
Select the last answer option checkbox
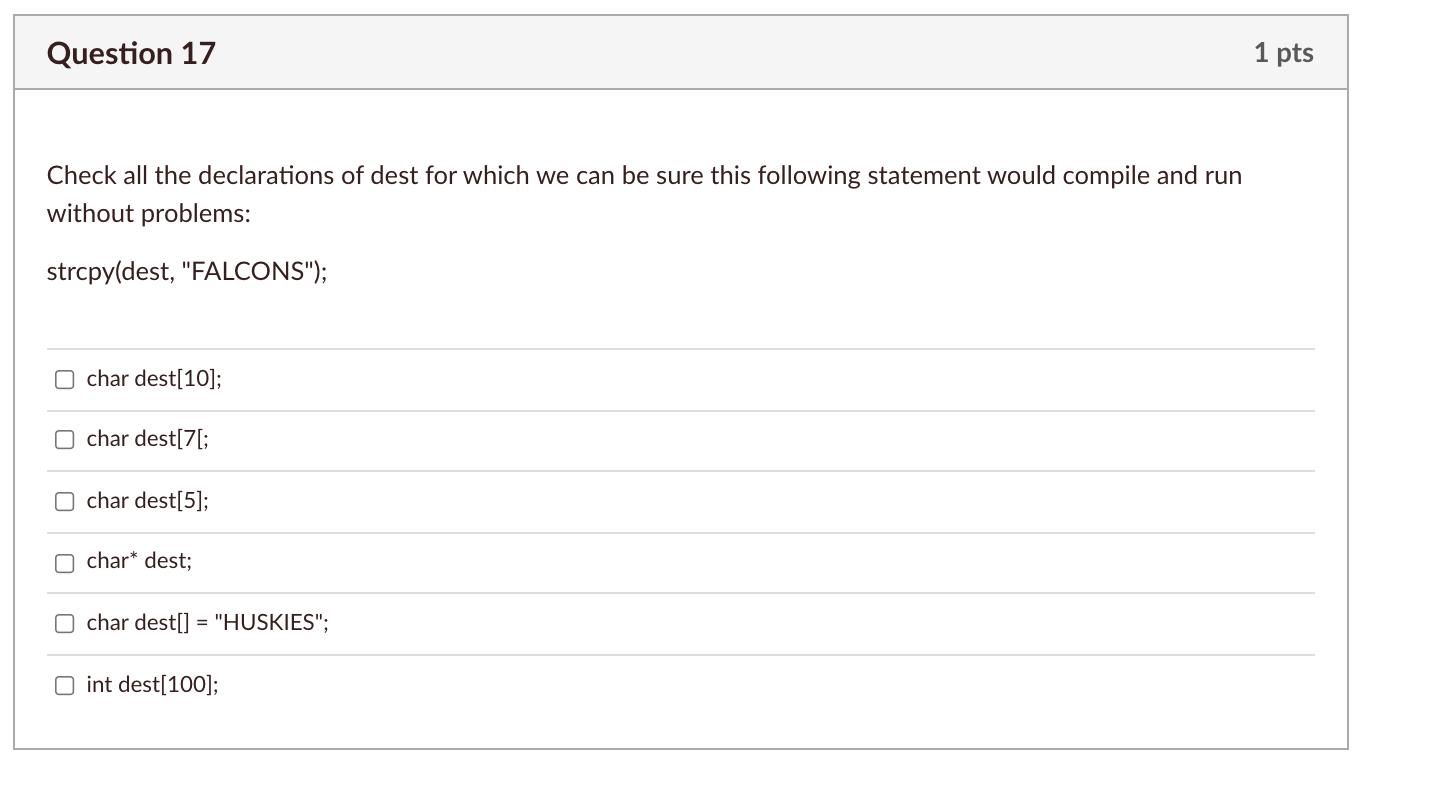pyautogui.click(x=64, y=685)
